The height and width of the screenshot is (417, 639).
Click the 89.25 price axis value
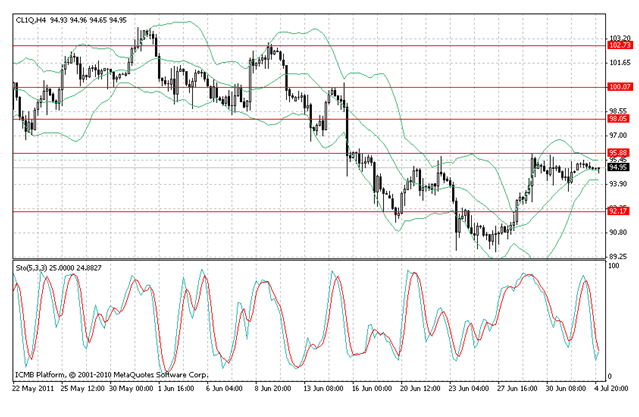tap(620, 256)
